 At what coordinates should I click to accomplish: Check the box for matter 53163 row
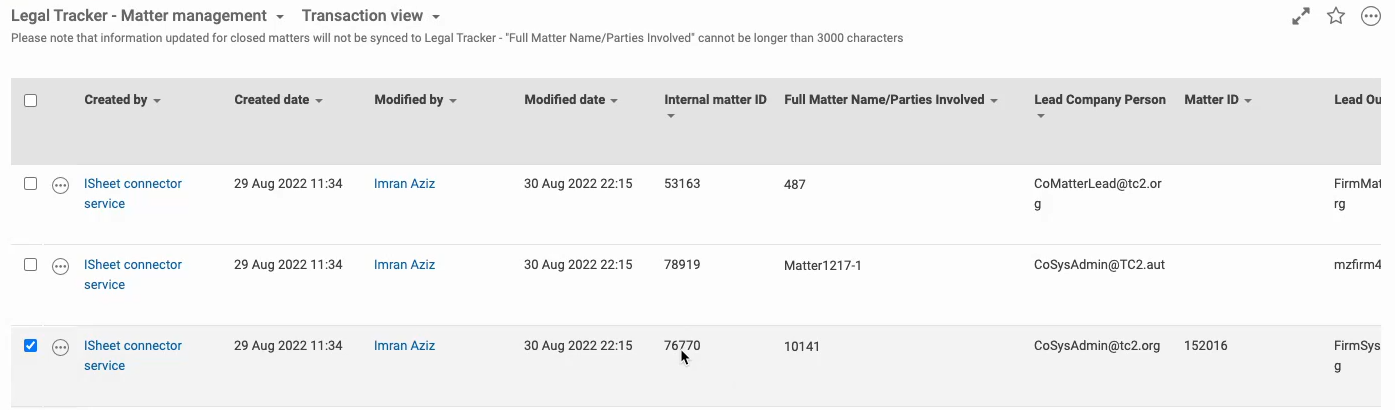click(30, 184)
